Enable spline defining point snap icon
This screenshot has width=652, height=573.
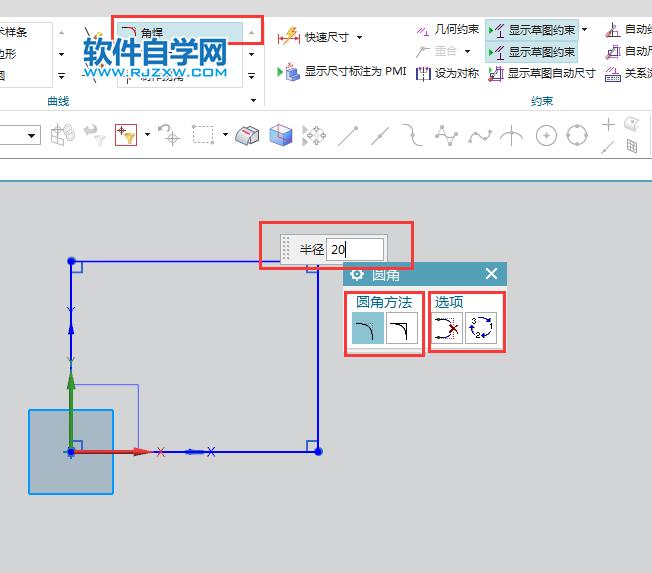(x=479, y=136)
